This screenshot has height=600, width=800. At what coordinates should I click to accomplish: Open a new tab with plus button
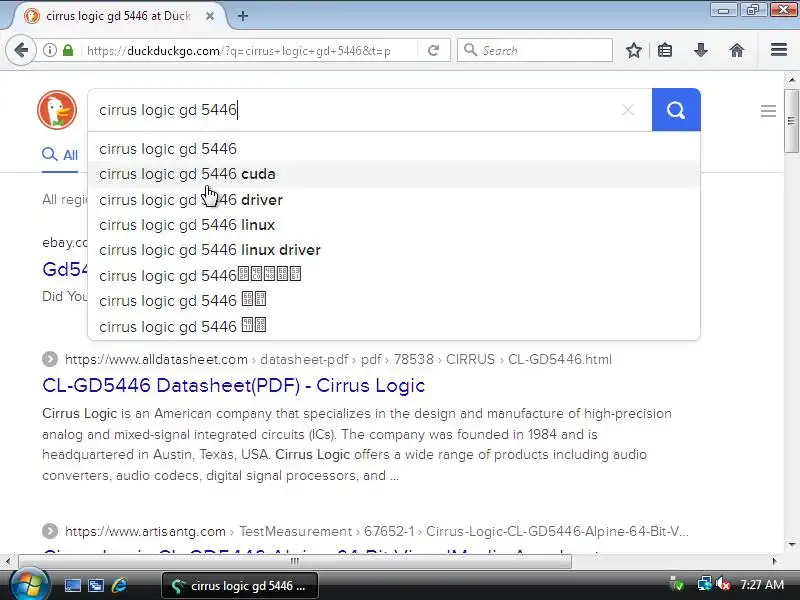243,16
